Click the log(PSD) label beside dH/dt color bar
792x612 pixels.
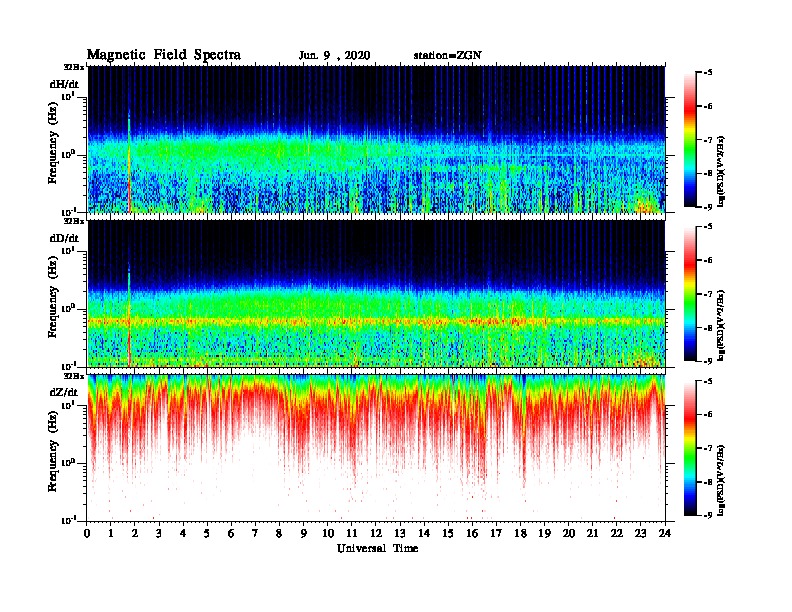coord(722,171)
